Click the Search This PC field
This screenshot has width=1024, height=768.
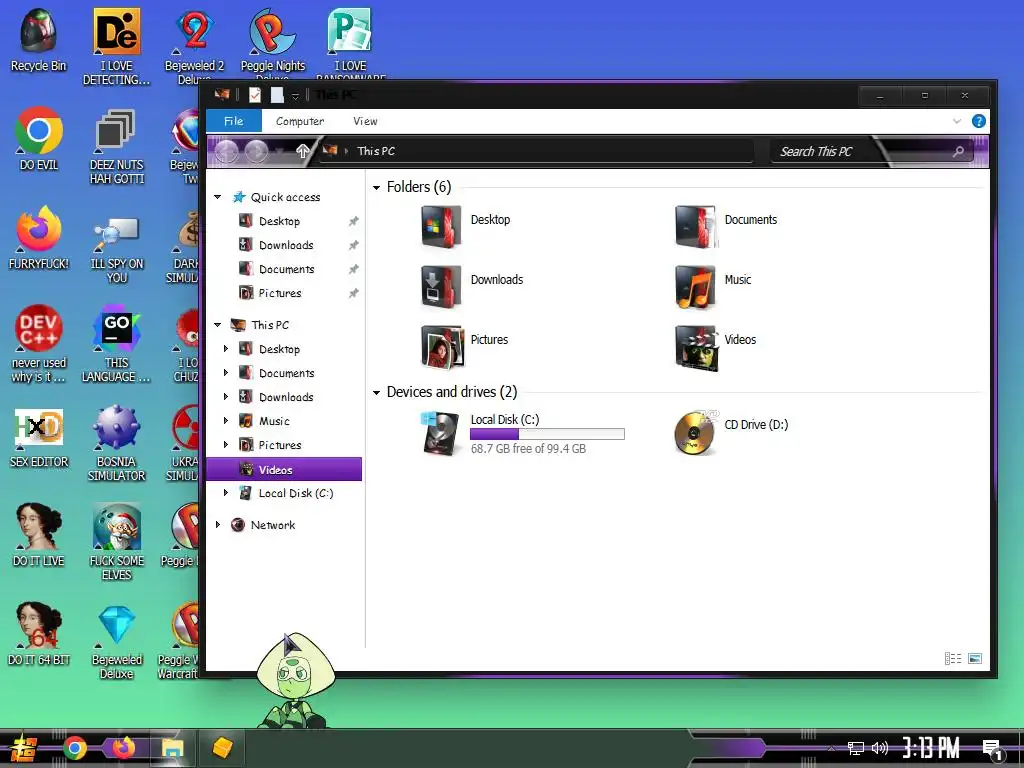point(872,152)
